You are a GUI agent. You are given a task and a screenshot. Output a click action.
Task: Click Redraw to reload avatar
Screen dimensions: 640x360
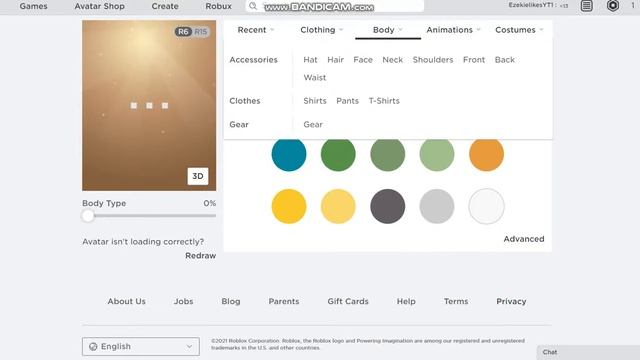(200, 256)
